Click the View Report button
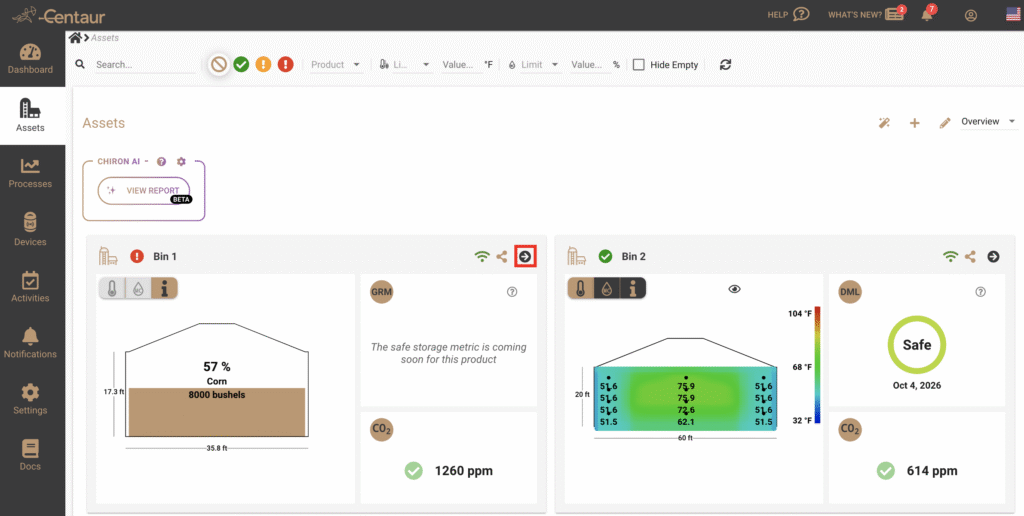The width and height of the screenshot is (1024, 516). (144, 190)
